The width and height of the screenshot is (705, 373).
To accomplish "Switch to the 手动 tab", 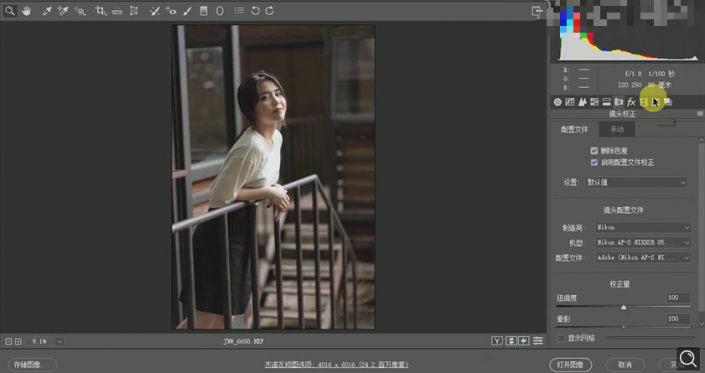I will click(x=617, y=129).
